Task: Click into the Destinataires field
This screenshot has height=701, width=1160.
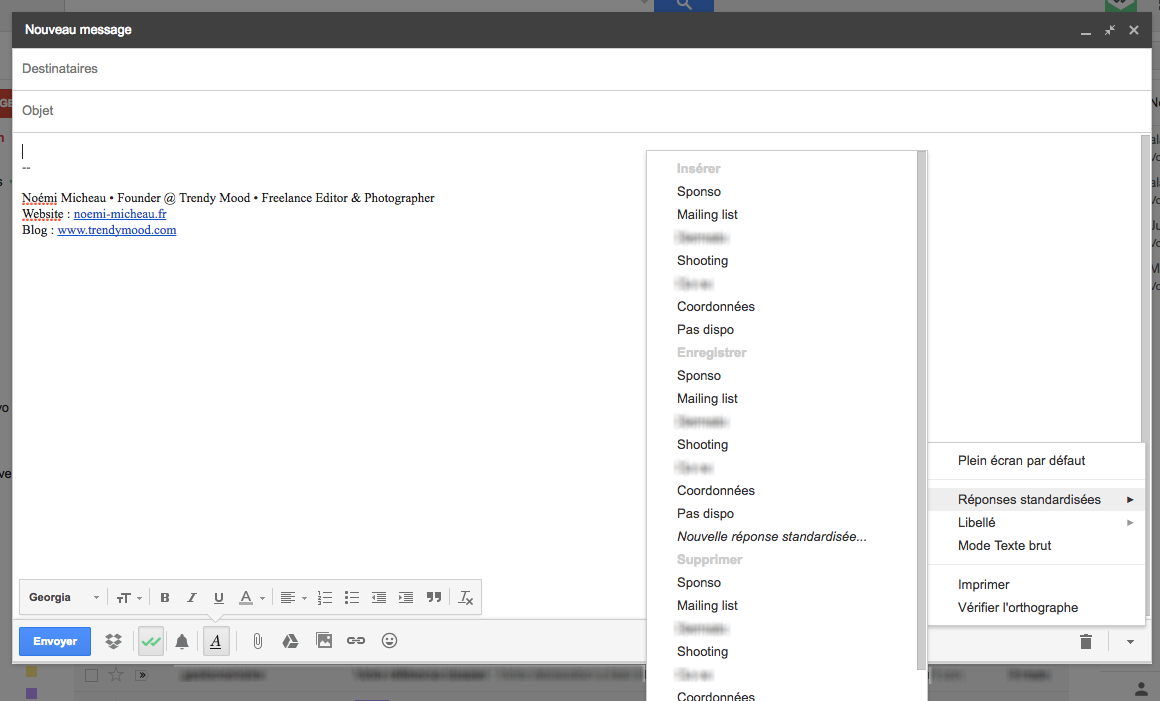Action: click(580, 69)
